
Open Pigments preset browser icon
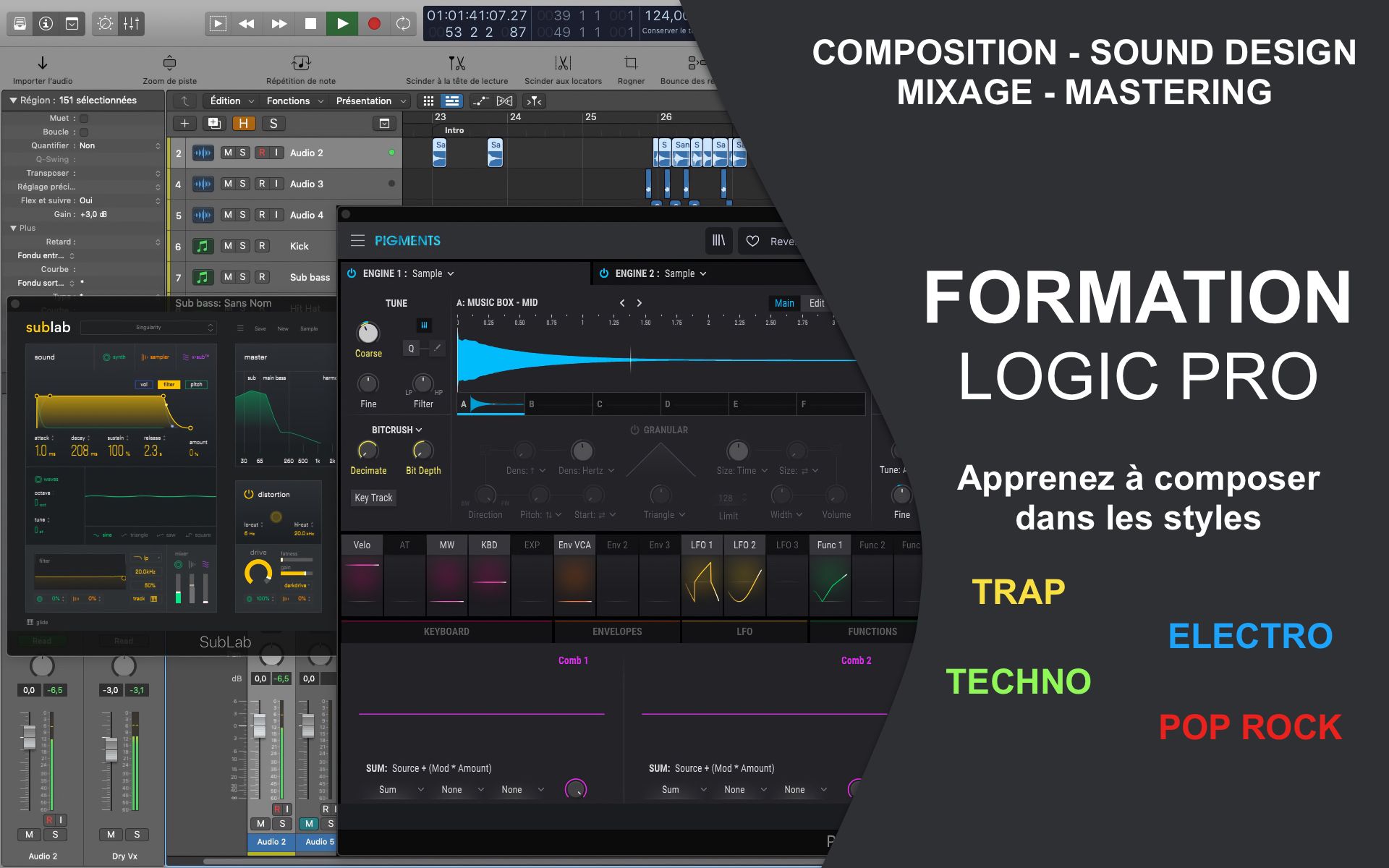pyautogui.click(x=718, y=241)
